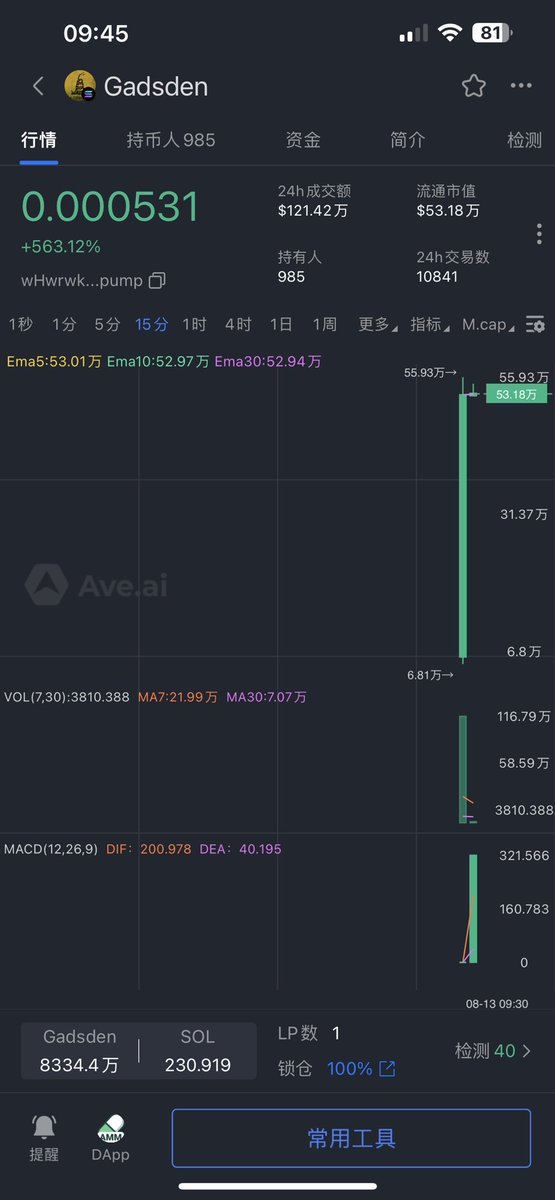Screen dimensions: 555x1200
Task: Expand the 更多 timeframe dropdown
Action: [x=377, y=324]
